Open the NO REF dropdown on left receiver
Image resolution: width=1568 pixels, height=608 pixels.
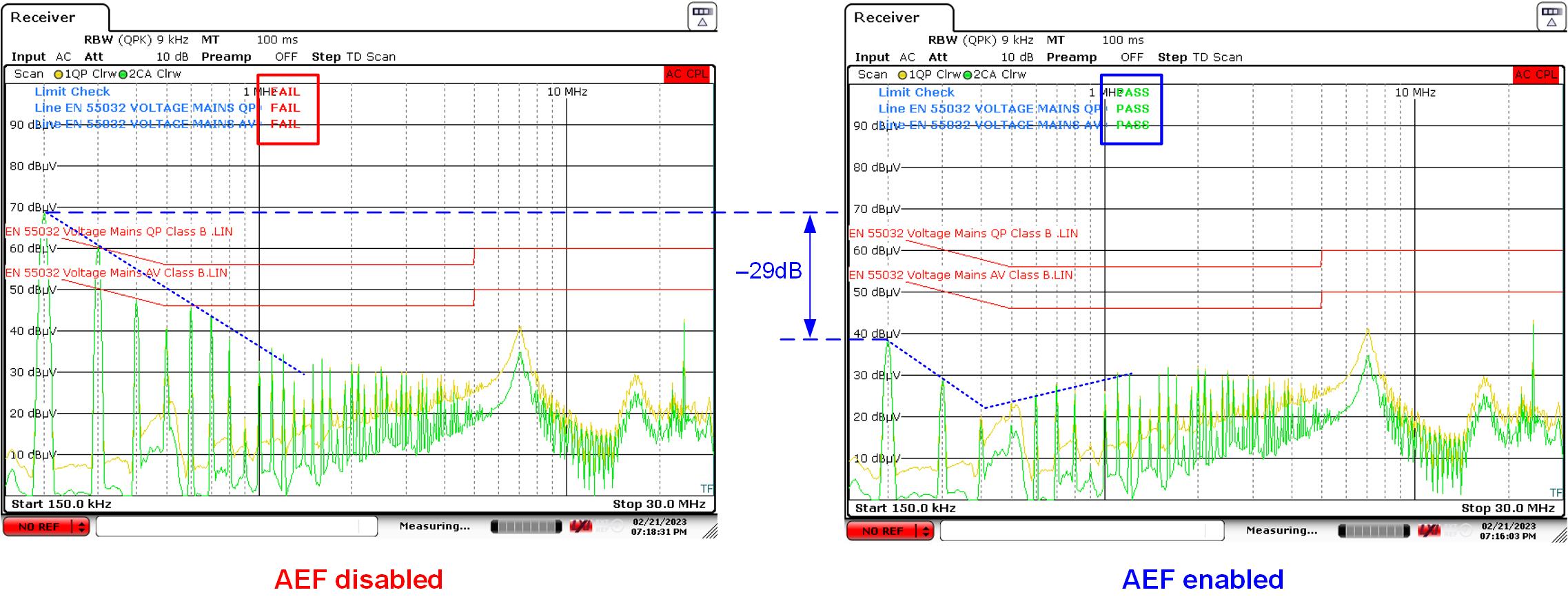click(82, 527)
